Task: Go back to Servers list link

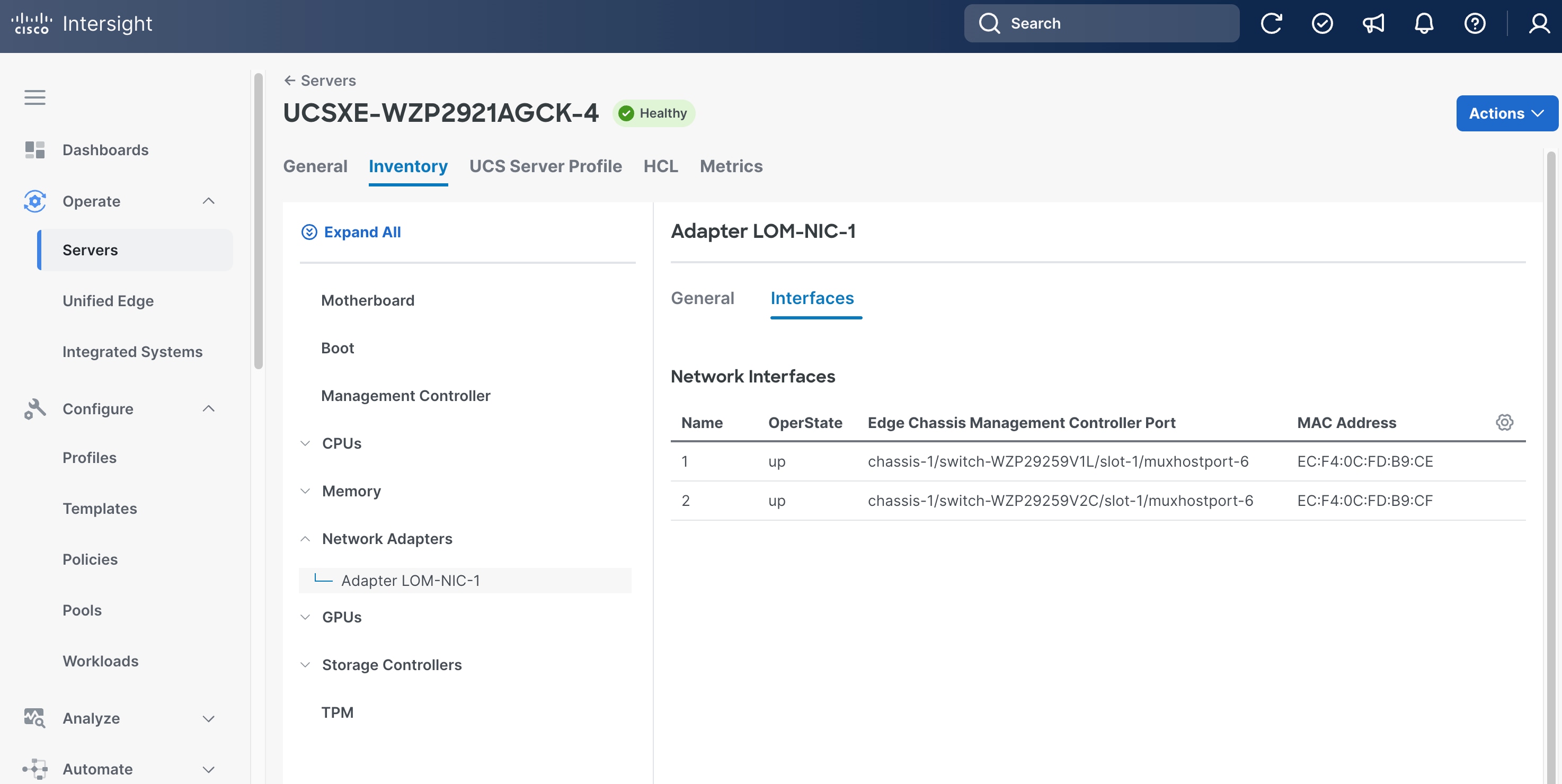Action: (328, 80)
